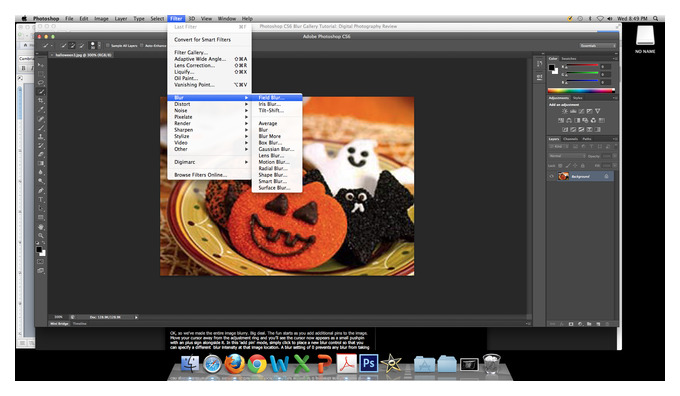The image size is (680, 396).
Task: Open the Trash in the Dock
Action: (491, 363)
